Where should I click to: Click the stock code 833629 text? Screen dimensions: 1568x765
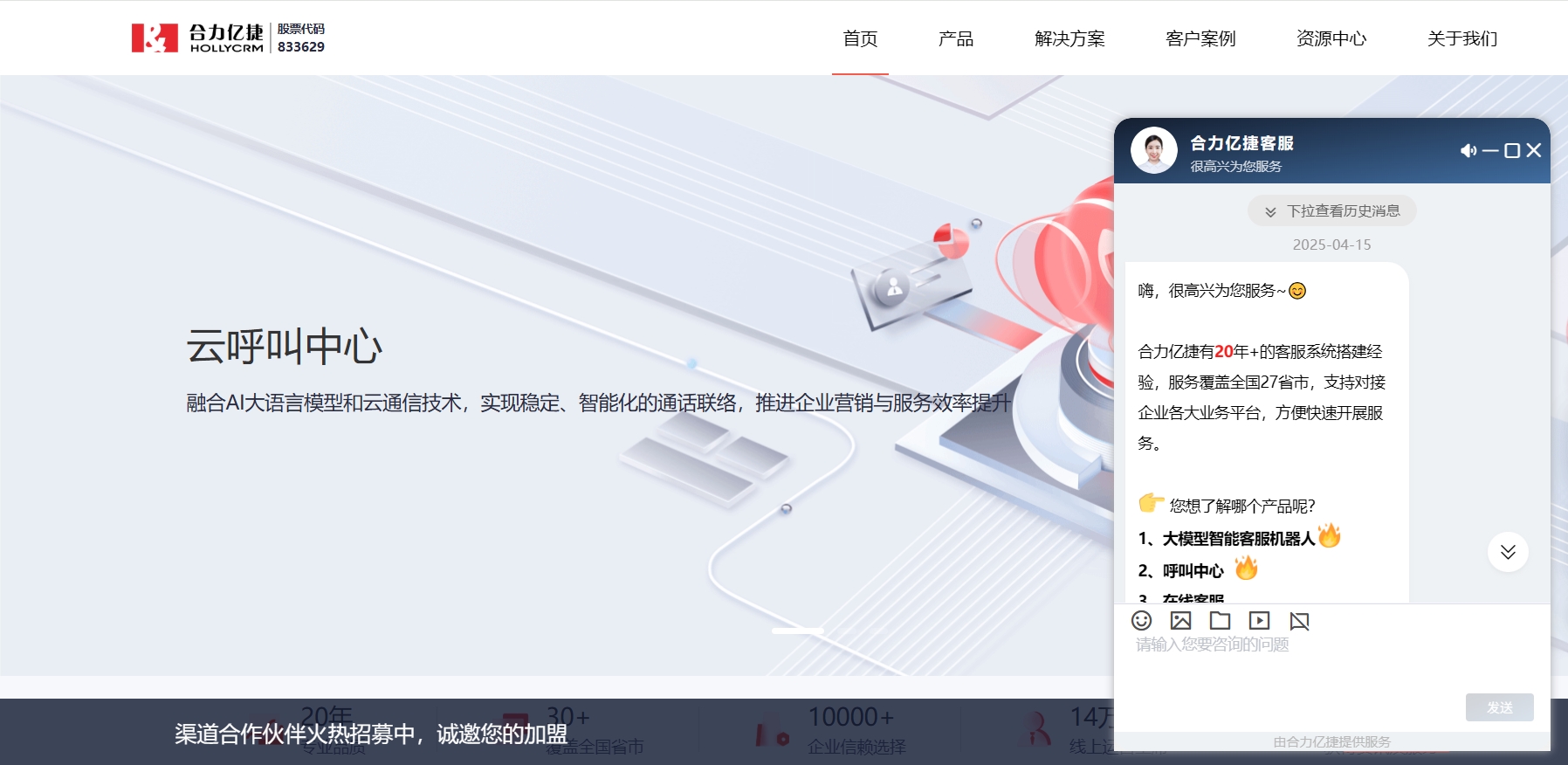pyautogui.click(x=301, y=47)
